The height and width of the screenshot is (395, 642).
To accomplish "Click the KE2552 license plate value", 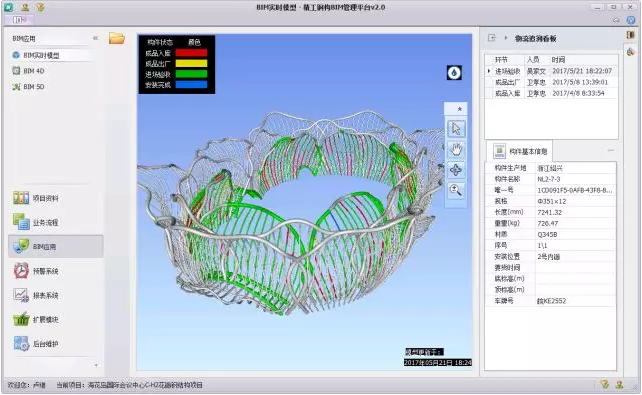I will click(551, 301).
